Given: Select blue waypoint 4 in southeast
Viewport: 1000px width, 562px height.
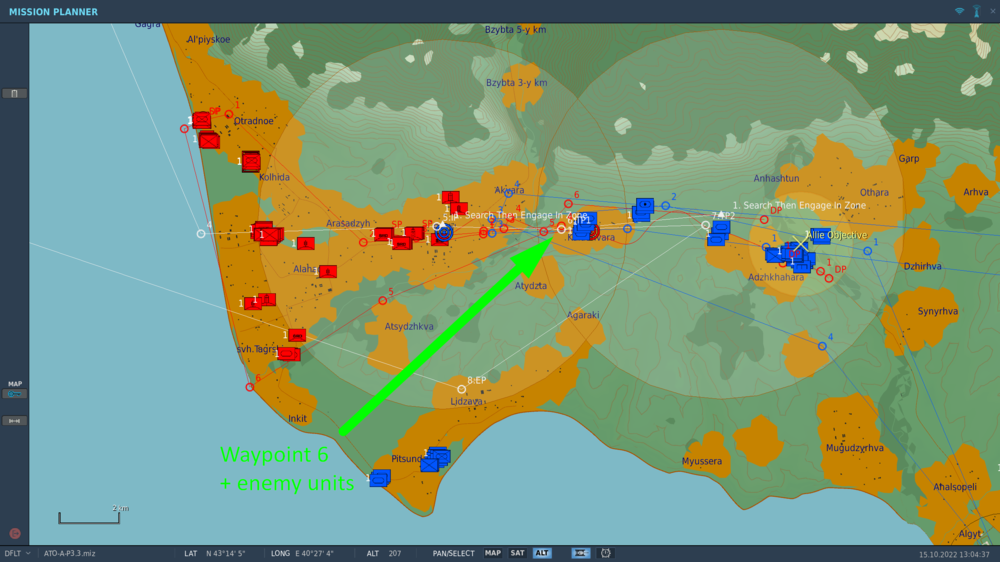Looking at the screenshot, I should coord(822,346).
